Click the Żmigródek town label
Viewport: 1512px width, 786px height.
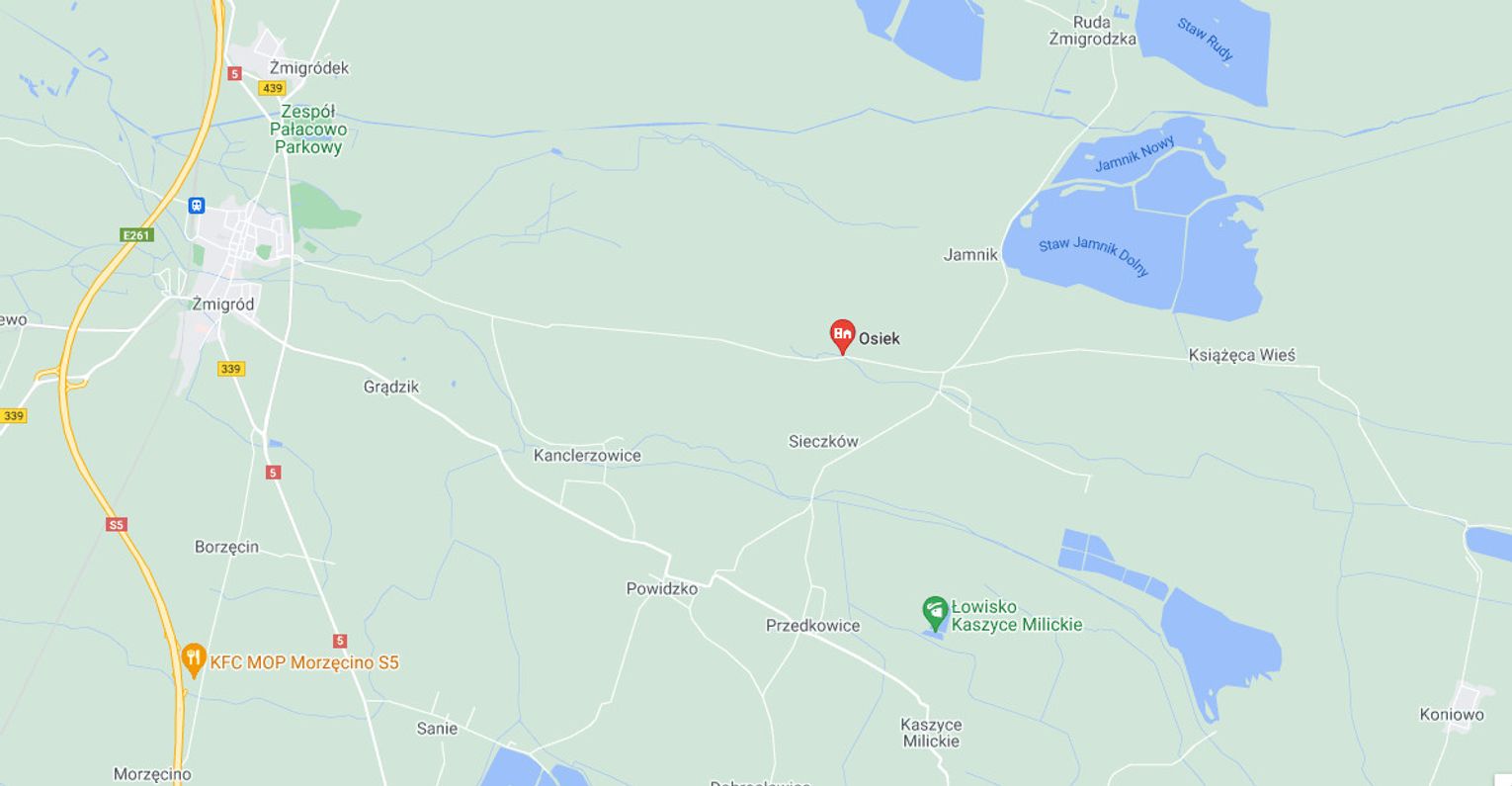(x=309, y=68)
